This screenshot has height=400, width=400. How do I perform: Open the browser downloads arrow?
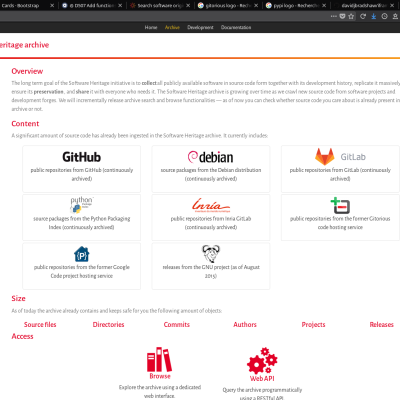click(374, 16)
